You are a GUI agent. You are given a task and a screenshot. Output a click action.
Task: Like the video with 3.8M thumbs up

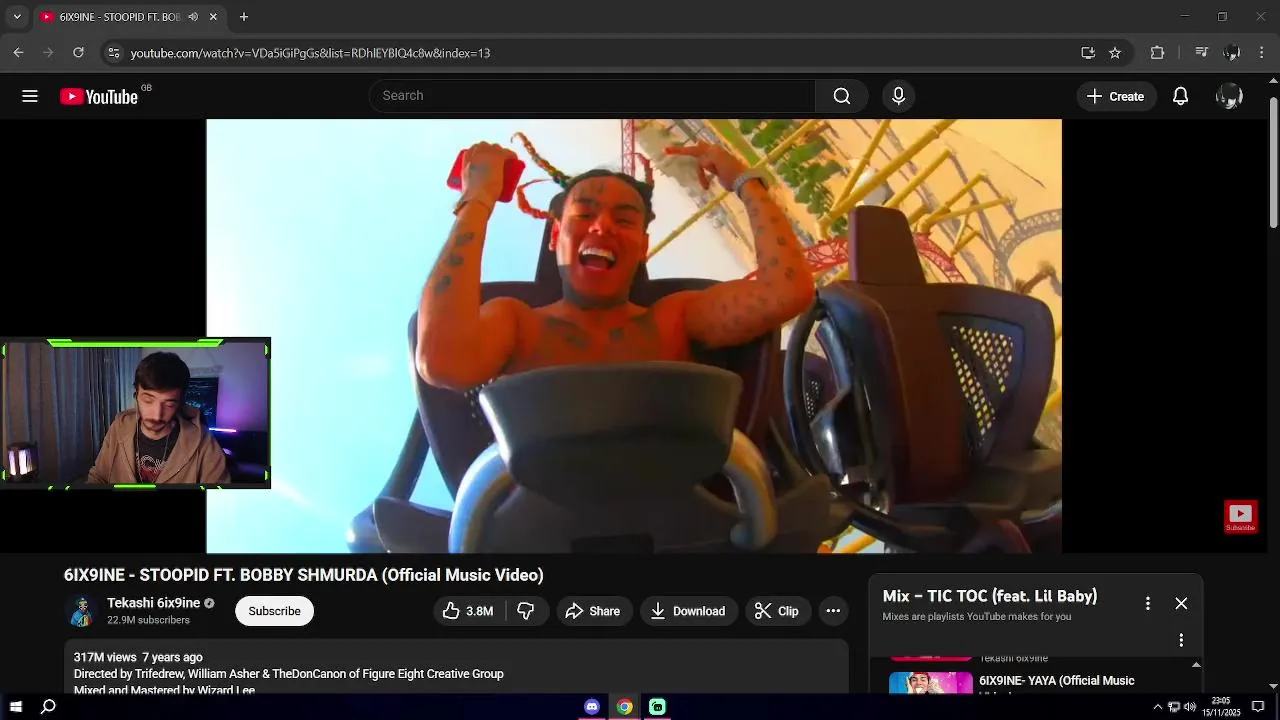click(468, 611)
